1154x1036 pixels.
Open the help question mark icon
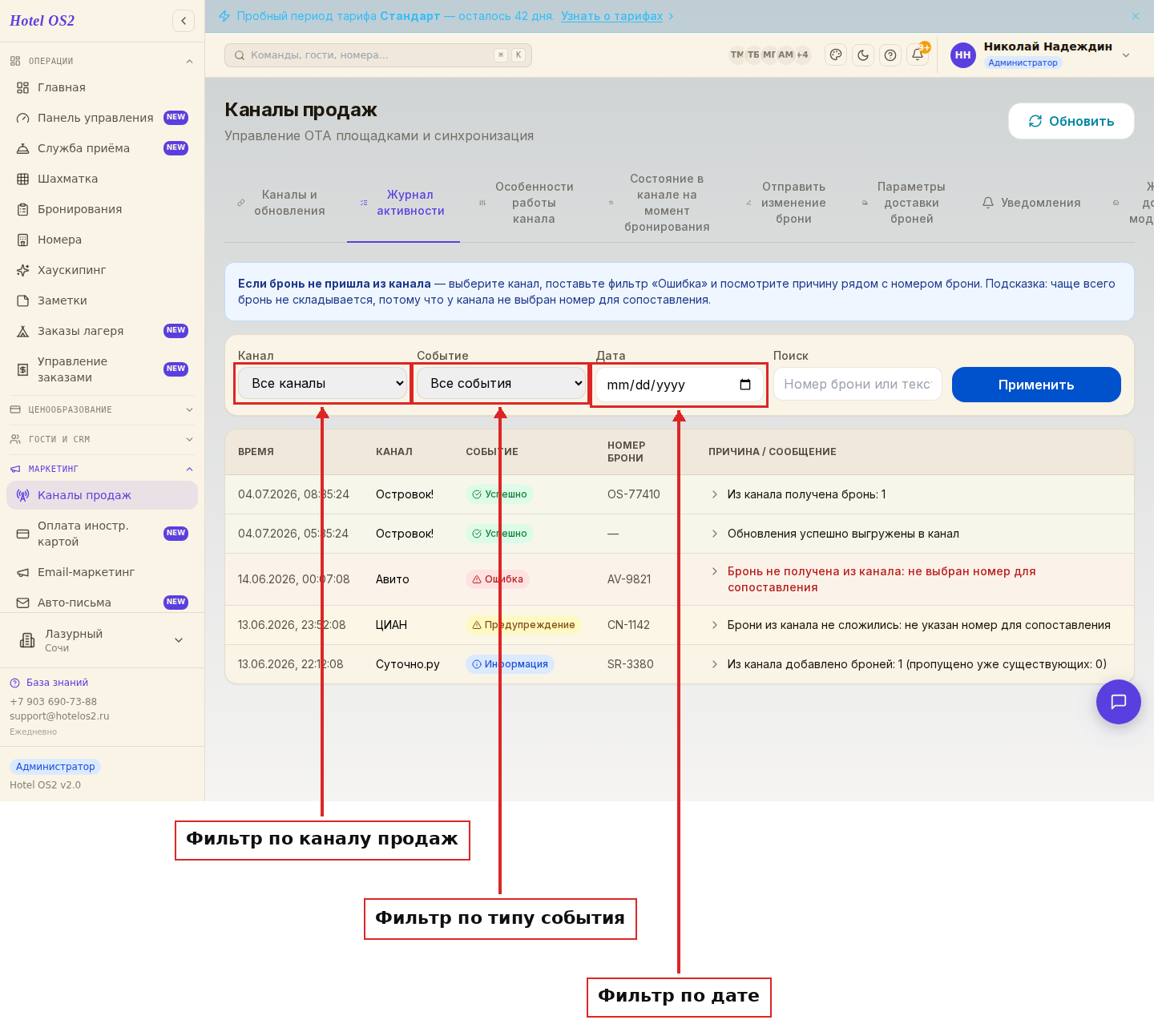pos(890,55)
